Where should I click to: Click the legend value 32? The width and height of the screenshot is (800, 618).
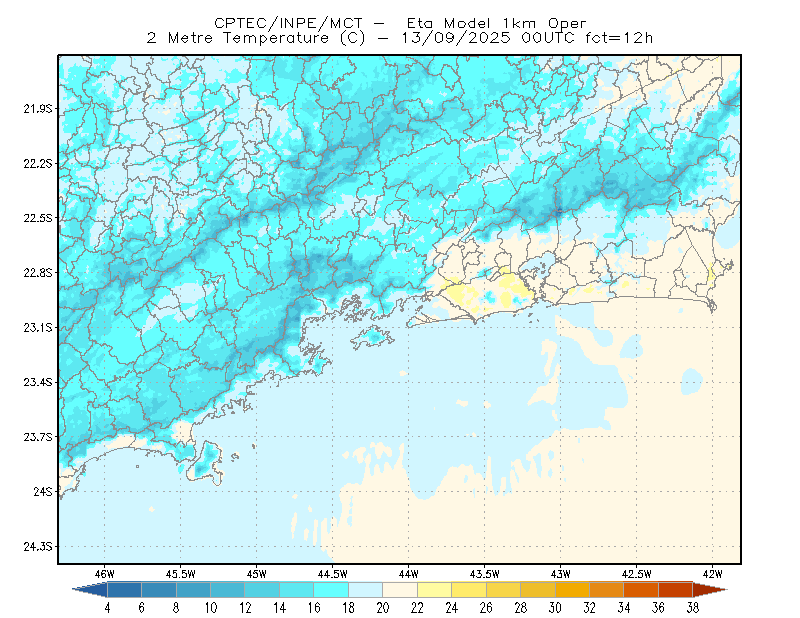[590, 608]
